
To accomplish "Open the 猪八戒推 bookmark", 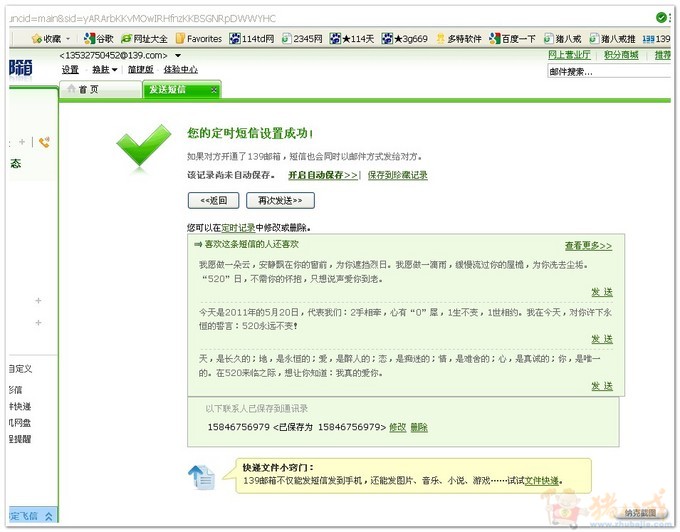I will pyautogui.click(x=612, y=39).
